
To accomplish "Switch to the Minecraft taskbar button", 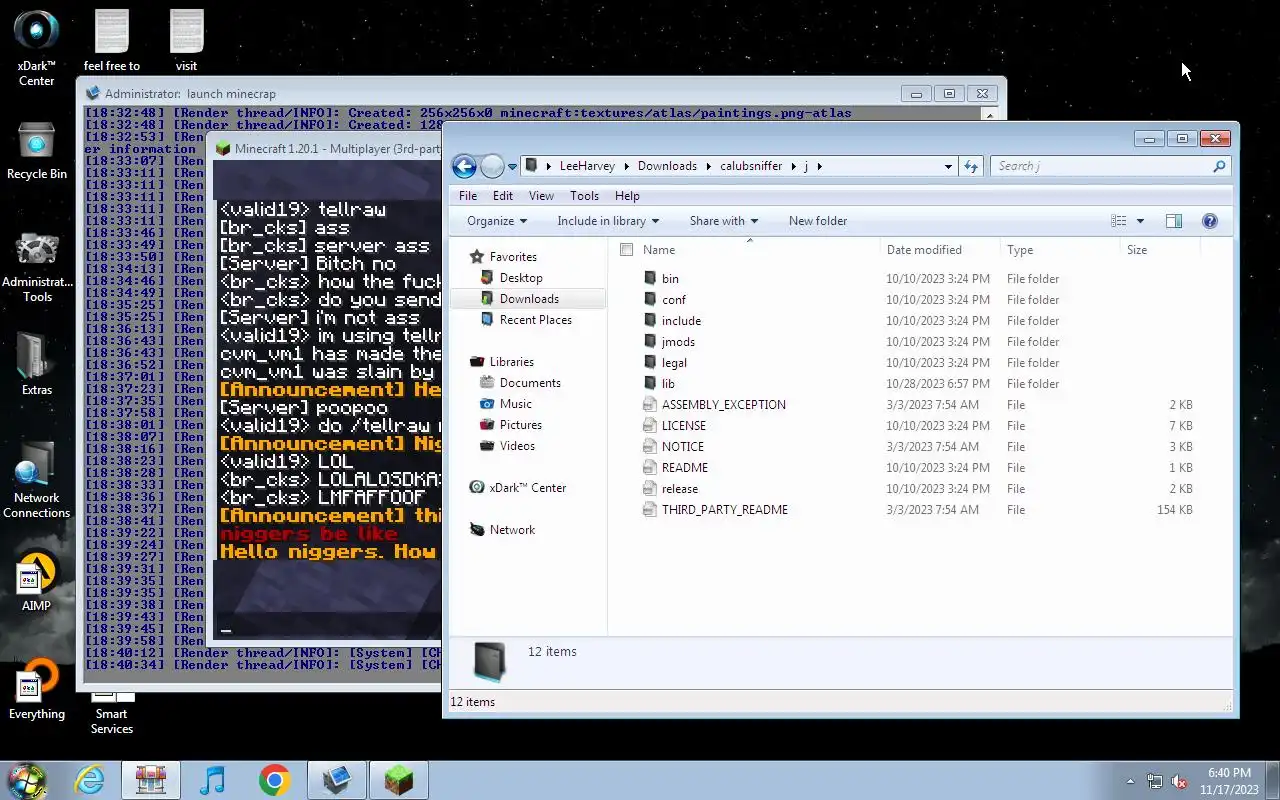I will (x=398, y=780).
